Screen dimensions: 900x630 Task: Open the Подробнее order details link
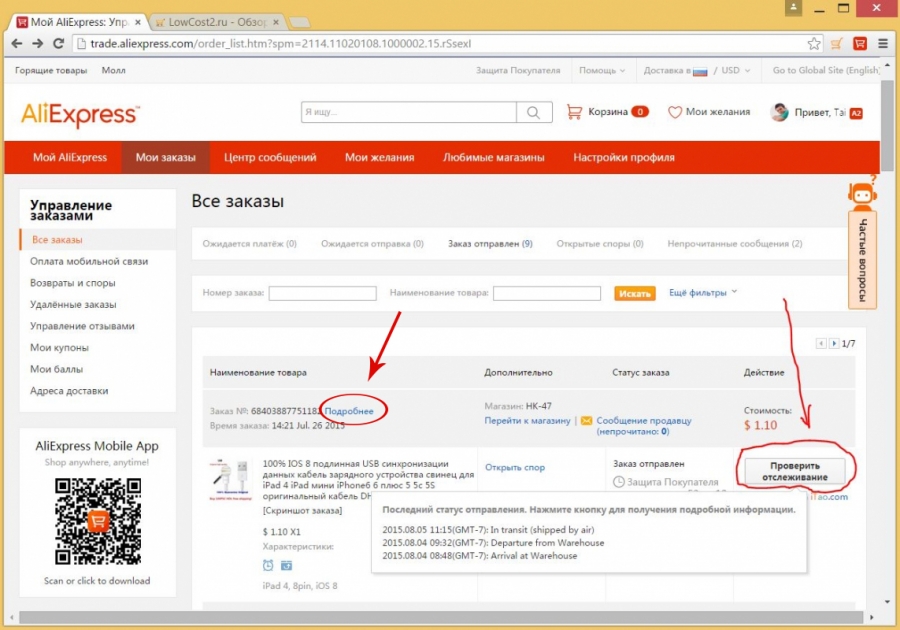point(349,411)
